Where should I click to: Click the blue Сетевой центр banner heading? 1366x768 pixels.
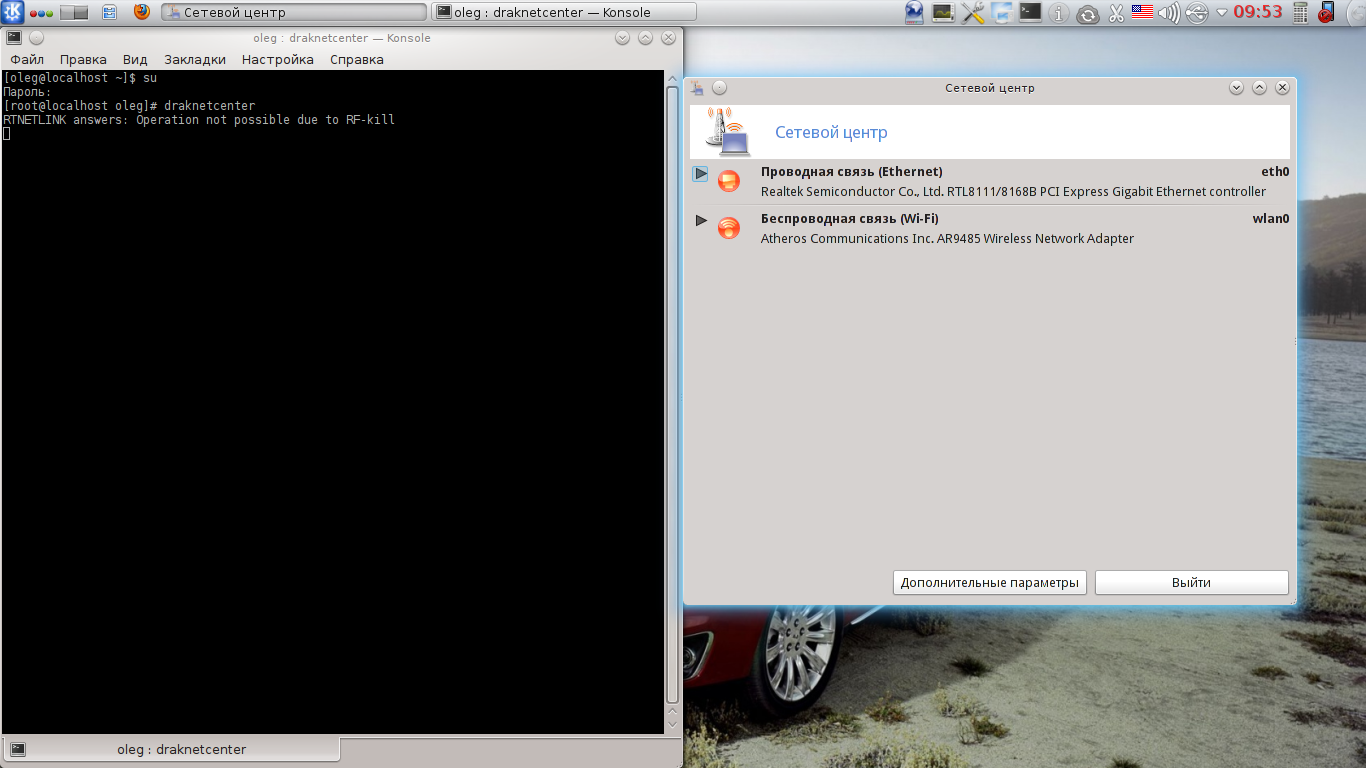click(831, 133)
